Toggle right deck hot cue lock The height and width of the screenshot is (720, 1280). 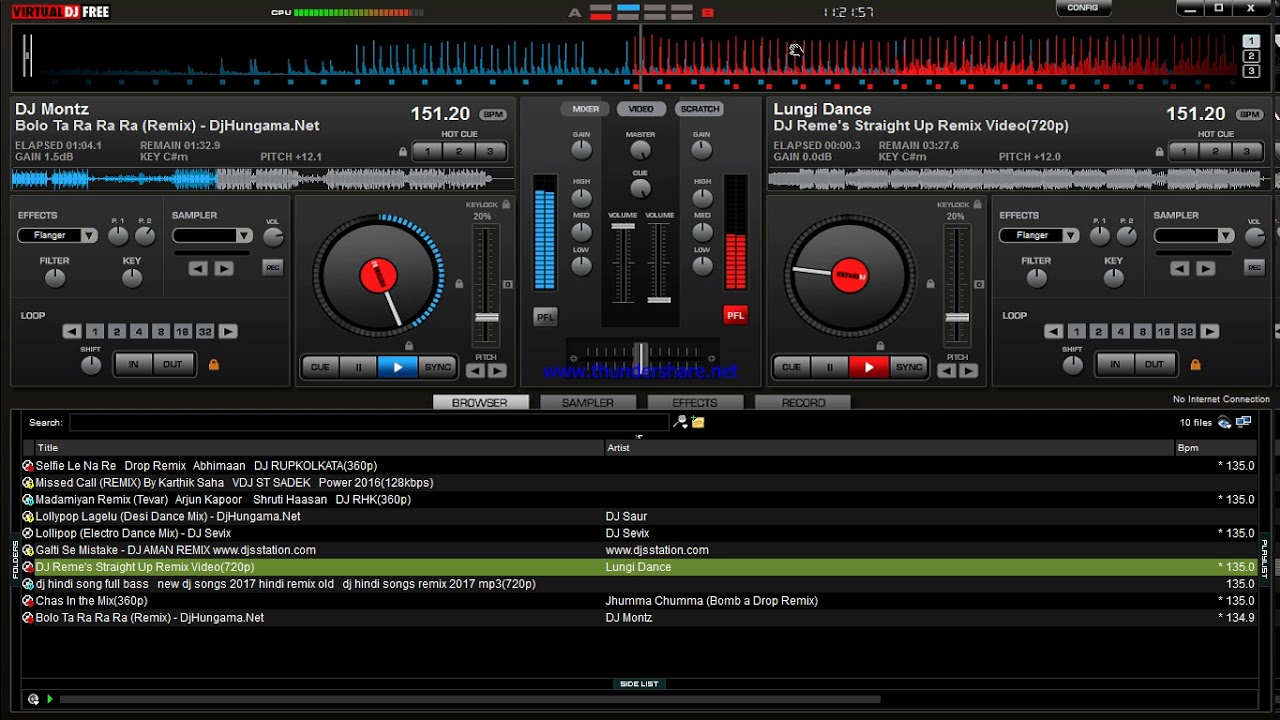pyautogui.click(x=1160, y=152)
